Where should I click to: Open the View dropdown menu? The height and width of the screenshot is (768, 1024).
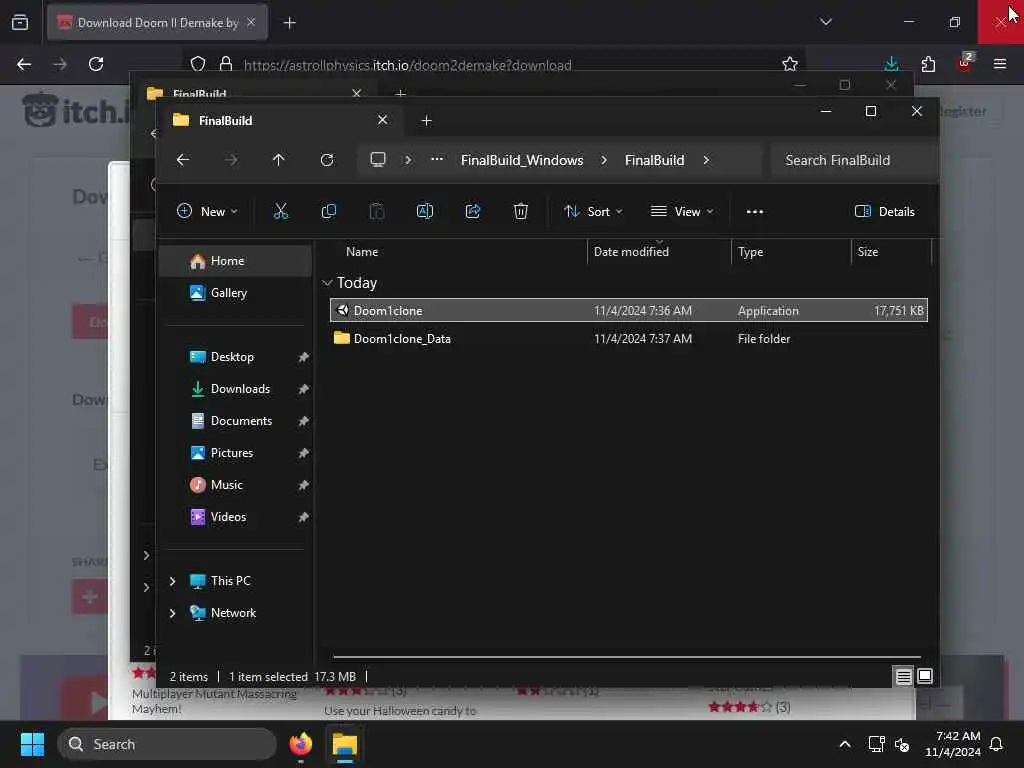coord(682,212)
